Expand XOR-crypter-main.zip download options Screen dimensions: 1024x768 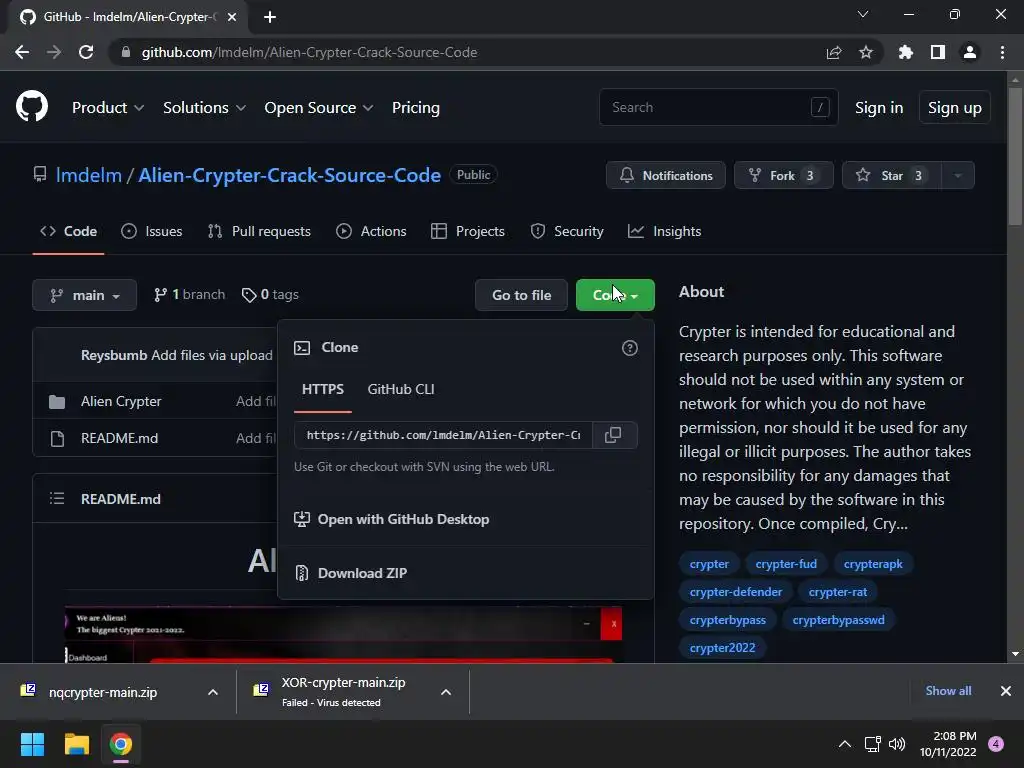coord(446,692)
